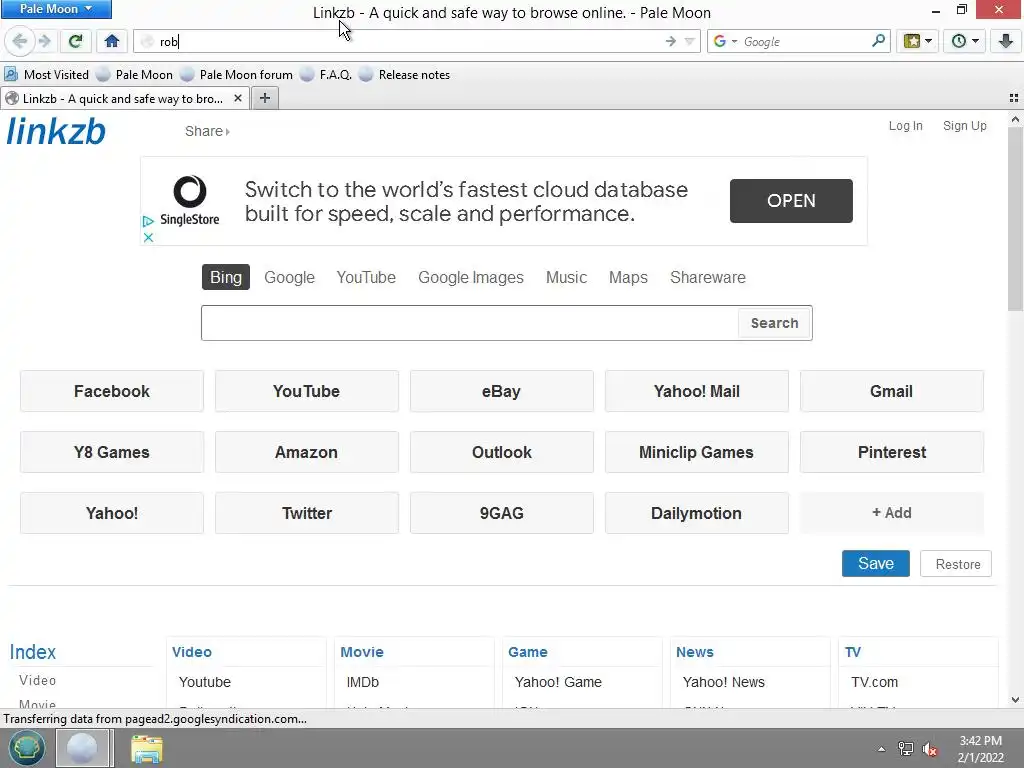The width and height of the screenshot is (1024, 768).
Task: Open the Pinterest shortcut tile
Action: [891, 452]
